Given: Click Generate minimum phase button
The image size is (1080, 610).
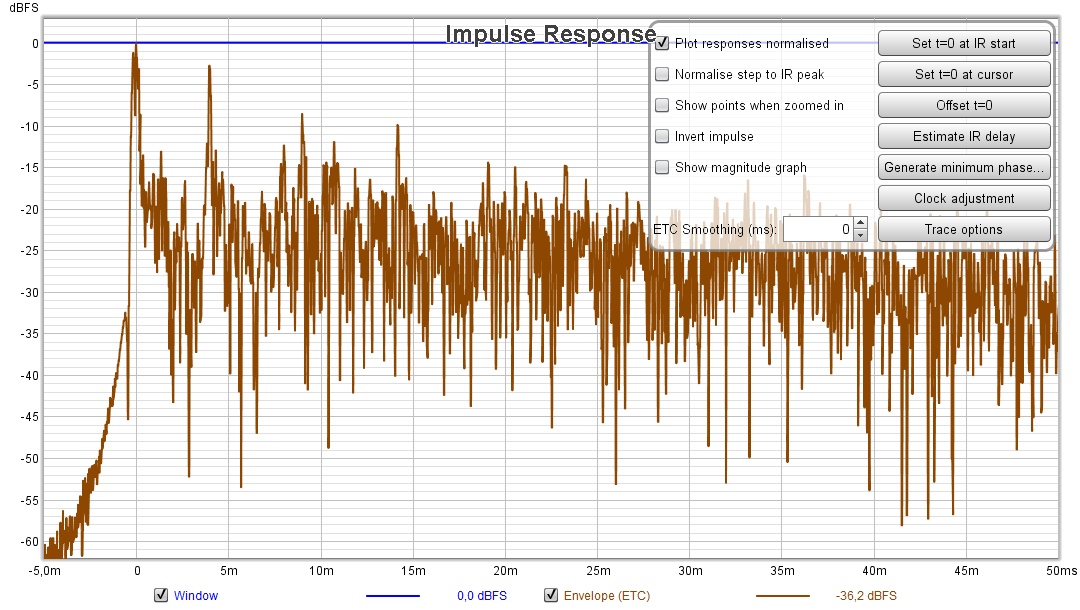Looking at the screenshot, I should pyautogui.click(x=963, y=167).
